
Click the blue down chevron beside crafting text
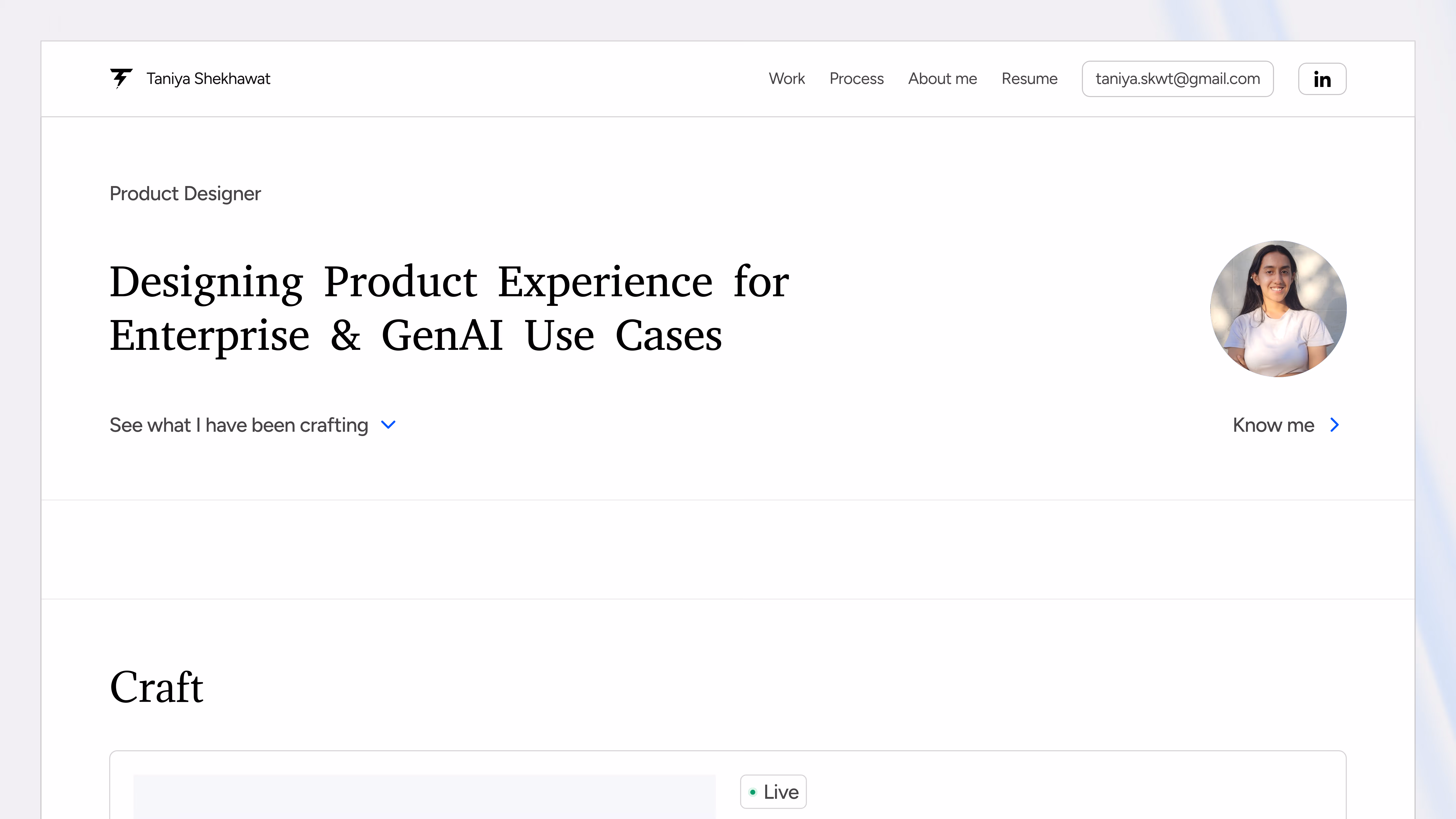click(388, 424)
